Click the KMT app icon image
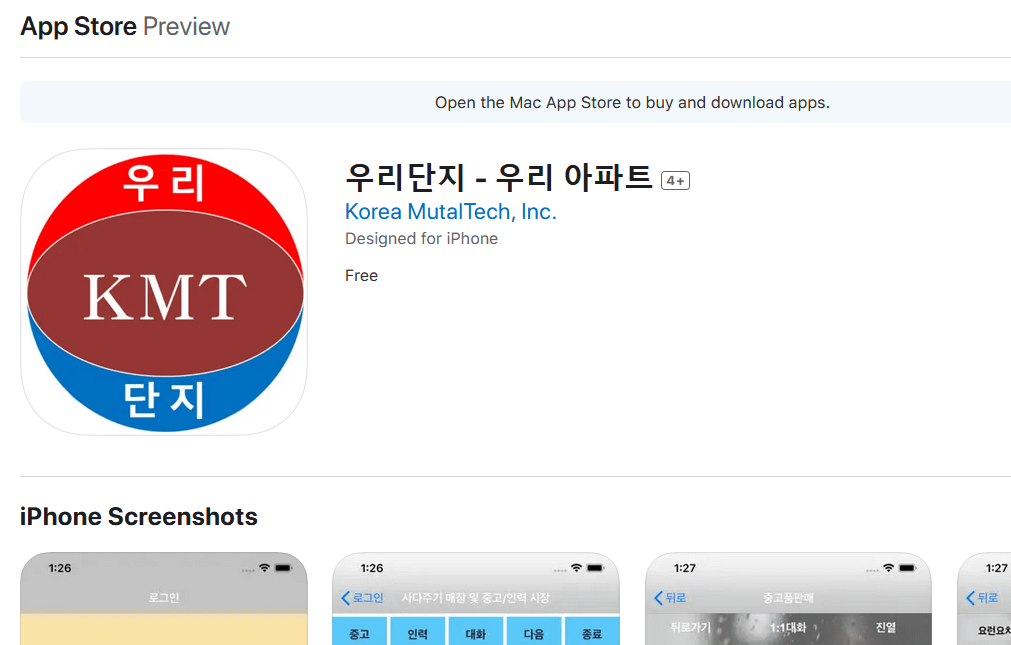Screen dimensions: 1011x645 click(164, 292)
